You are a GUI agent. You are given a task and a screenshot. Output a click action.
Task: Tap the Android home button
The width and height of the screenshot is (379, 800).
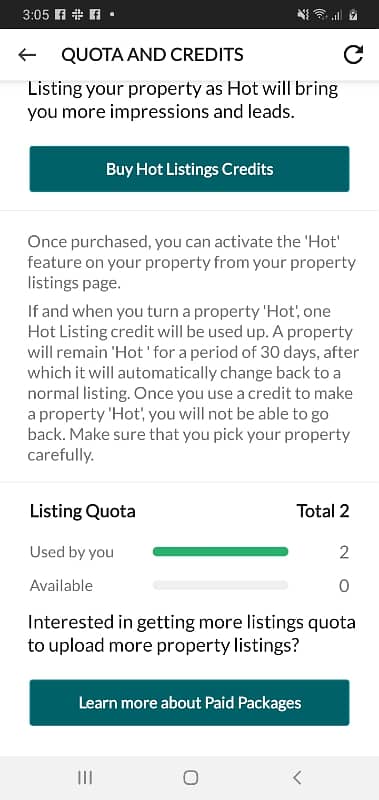click(190, 778)
